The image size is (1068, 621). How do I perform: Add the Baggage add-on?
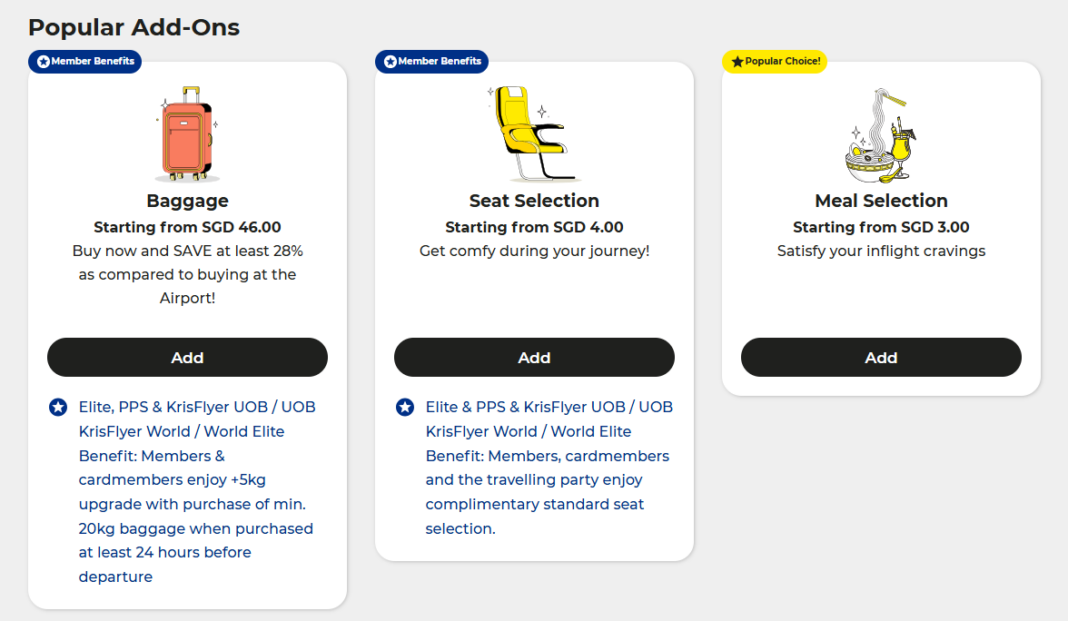click(187, 357)
